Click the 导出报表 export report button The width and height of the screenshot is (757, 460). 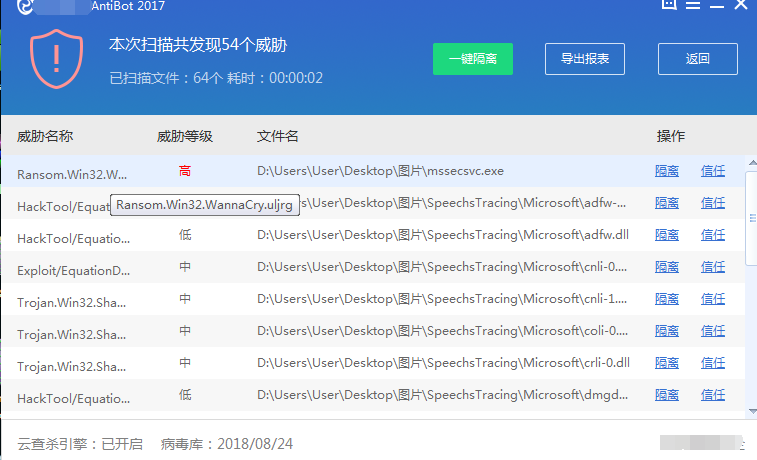[585, 59]
